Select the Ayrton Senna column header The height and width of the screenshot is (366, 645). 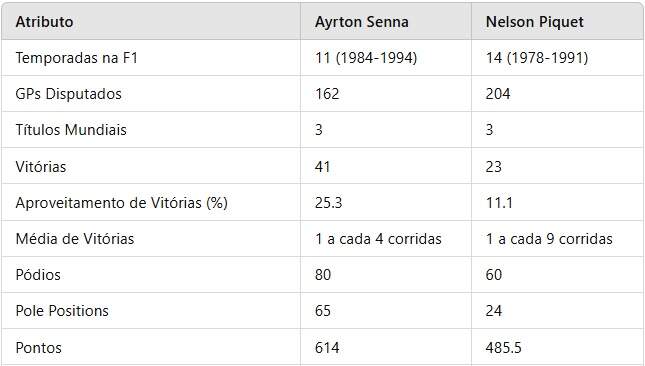tap(362, 22)
